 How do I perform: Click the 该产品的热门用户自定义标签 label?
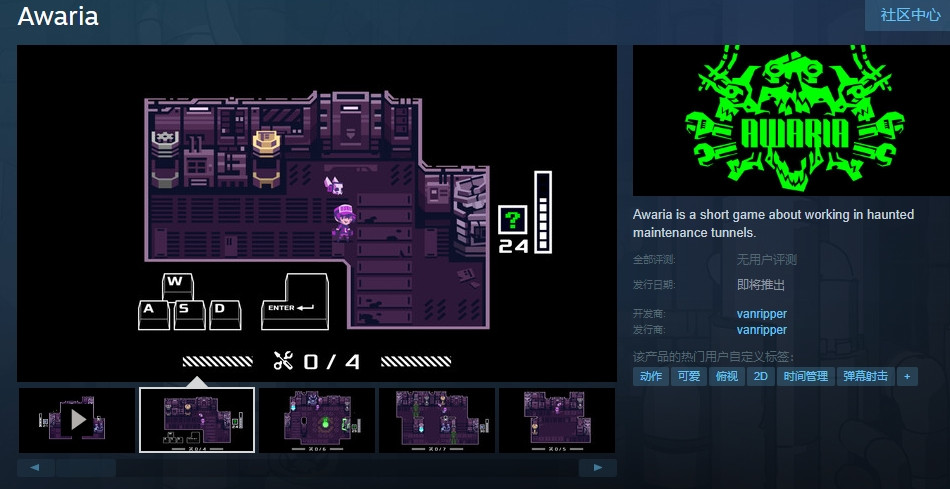[714, 356]
